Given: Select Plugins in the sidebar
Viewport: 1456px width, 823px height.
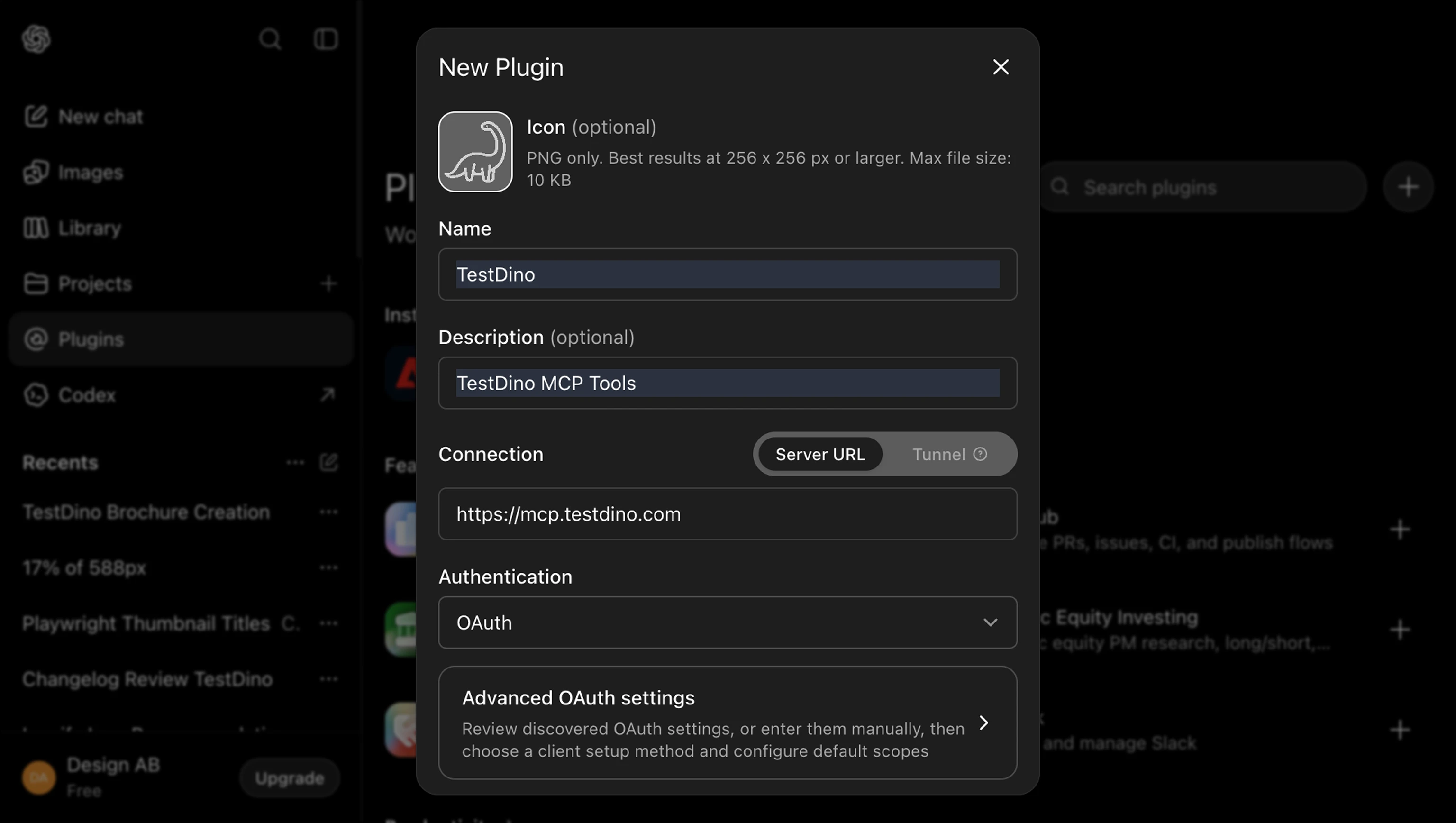Looking at the screenshot, I should point(181,339).
